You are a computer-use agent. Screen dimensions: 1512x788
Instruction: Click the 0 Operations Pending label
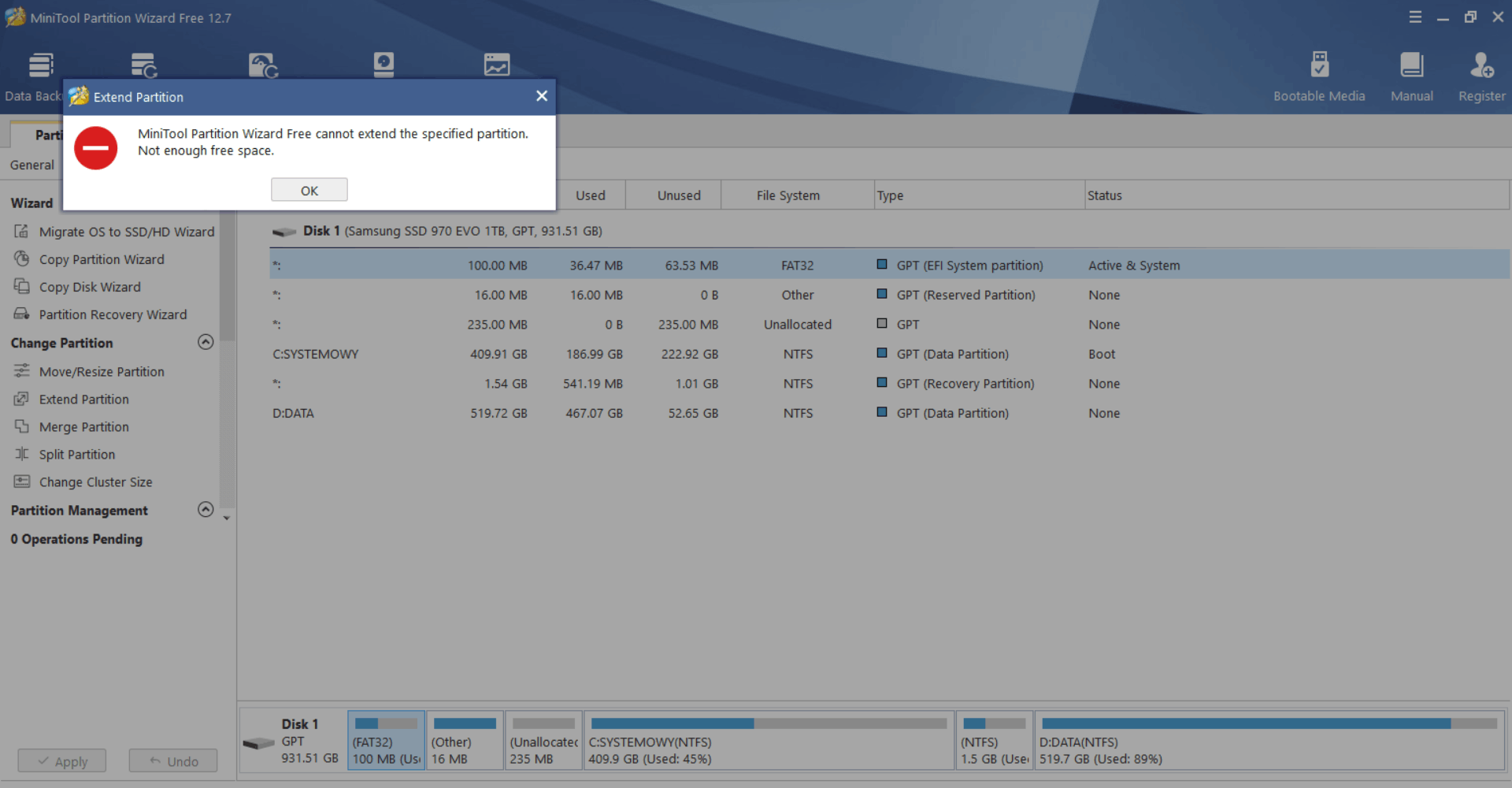[x=76, y=539]
